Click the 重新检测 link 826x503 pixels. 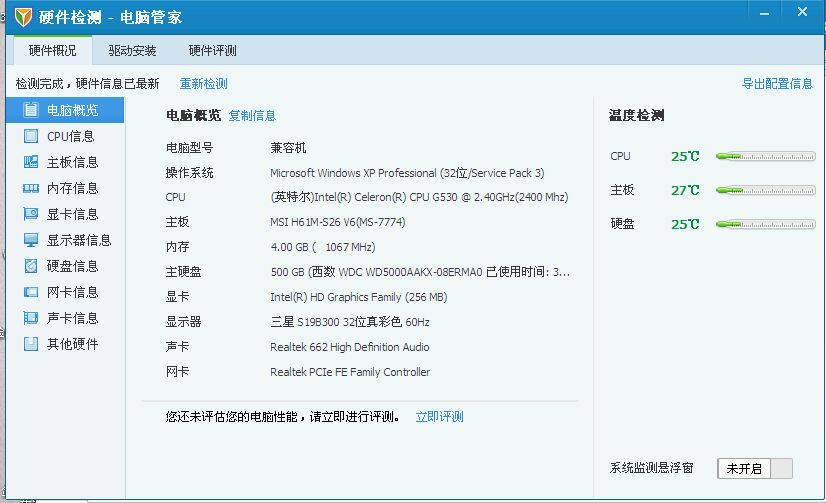(x=203, y=84)
